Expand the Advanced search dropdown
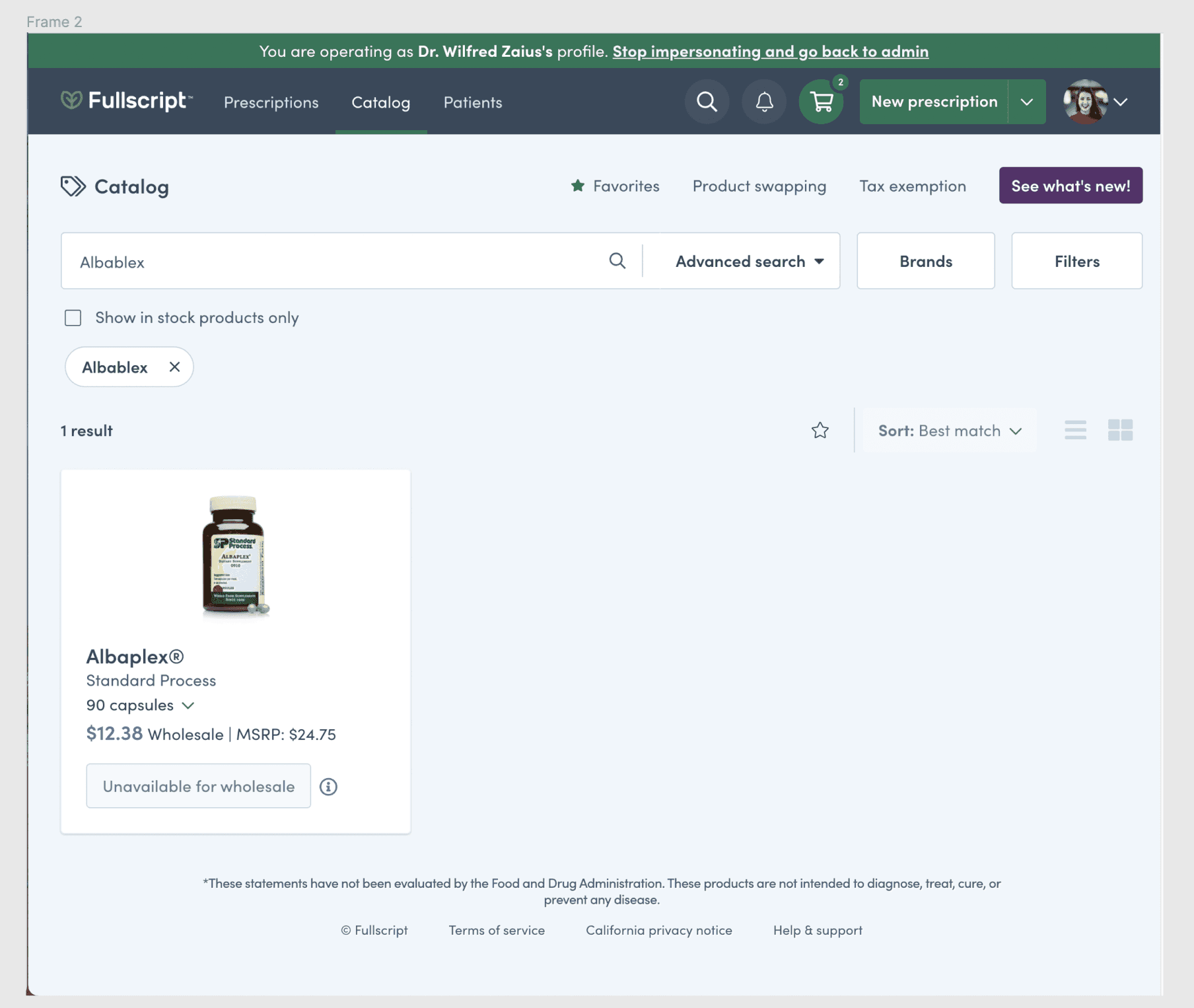 coord(750,261)
